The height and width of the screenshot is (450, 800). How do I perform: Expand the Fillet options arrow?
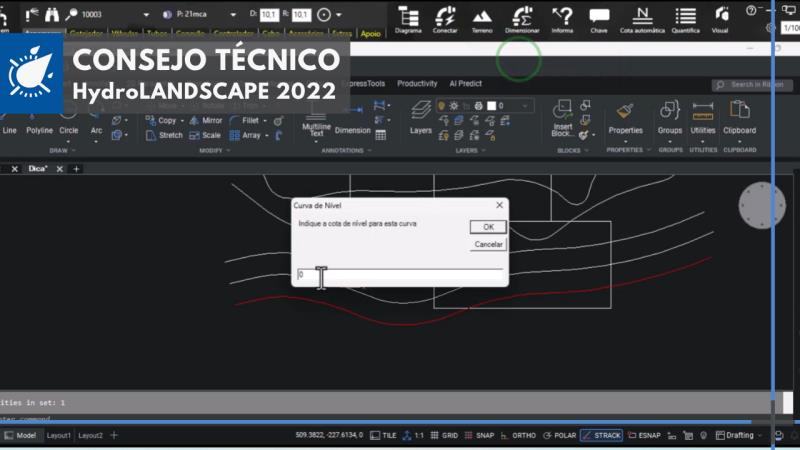pos(265,121)
